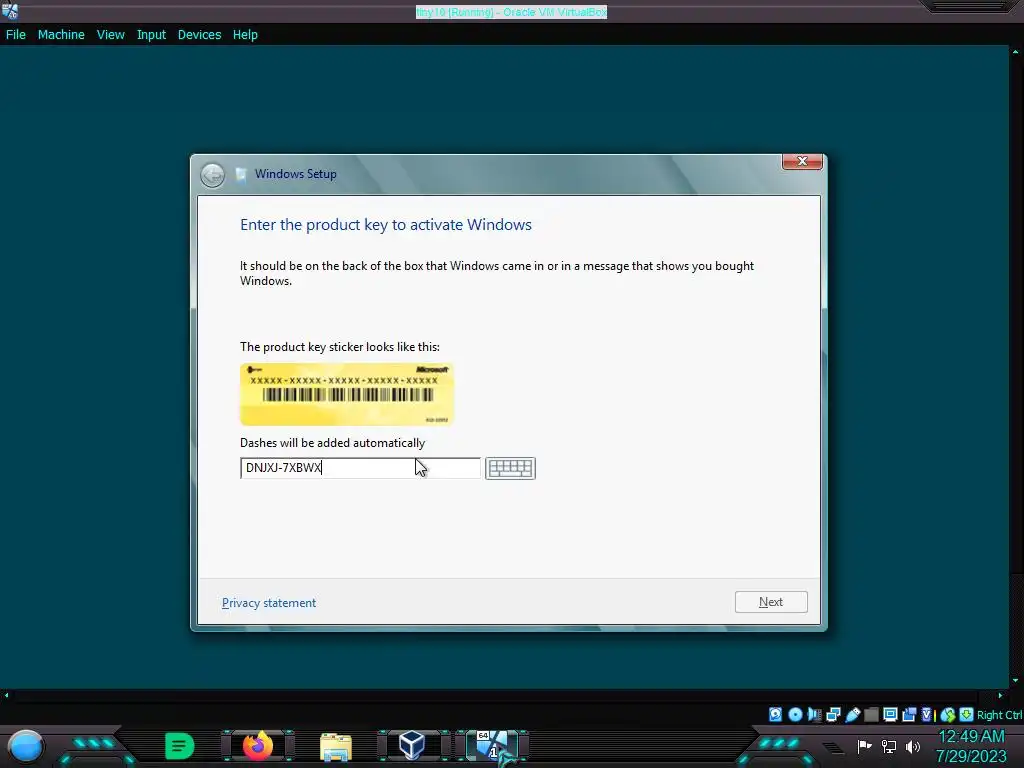Click the audio status icon
The image size is (1024, 768).
click(814, 714)
